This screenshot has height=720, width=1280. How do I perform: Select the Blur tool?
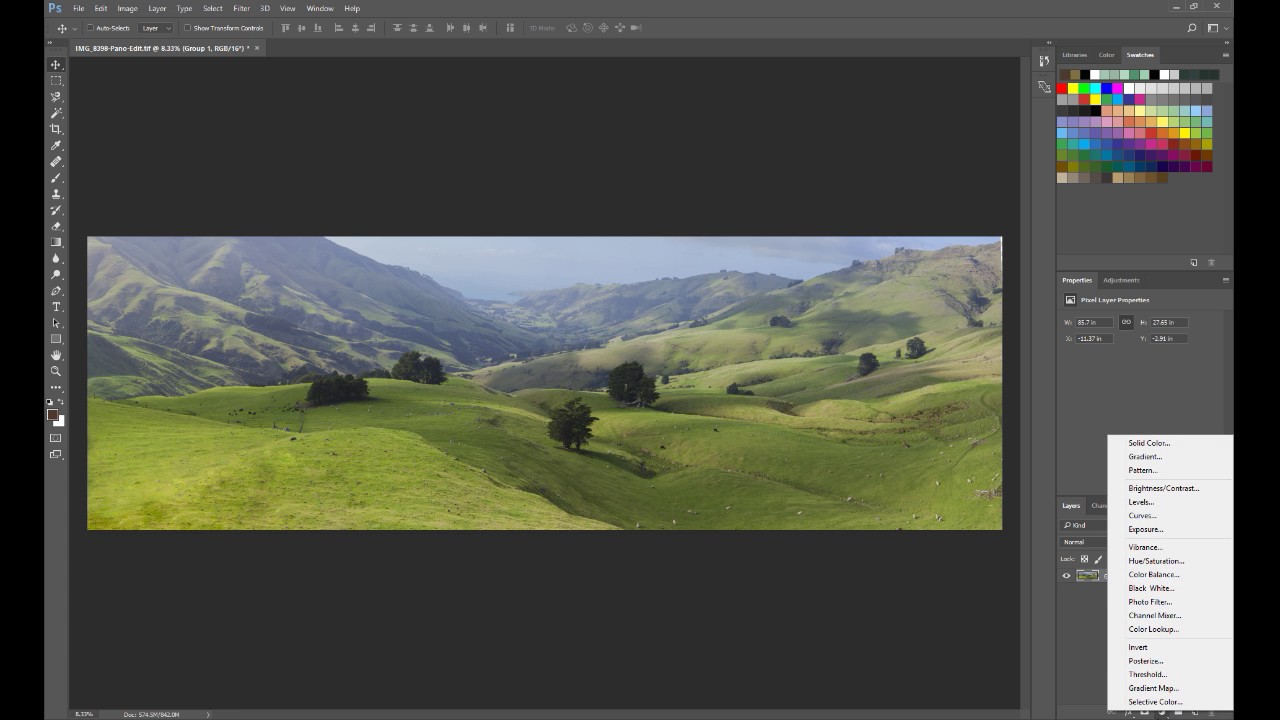(56, 258)
